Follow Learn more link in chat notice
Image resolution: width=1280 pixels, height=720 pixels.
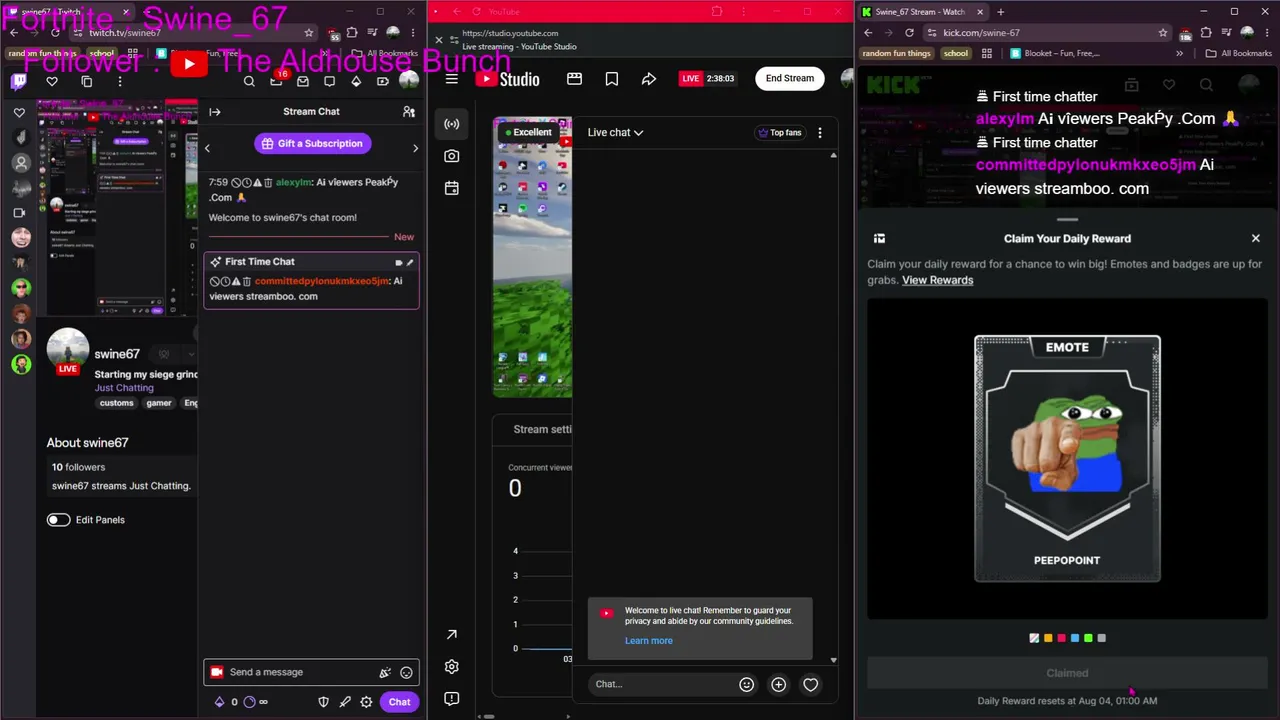[x=649, y=641]
